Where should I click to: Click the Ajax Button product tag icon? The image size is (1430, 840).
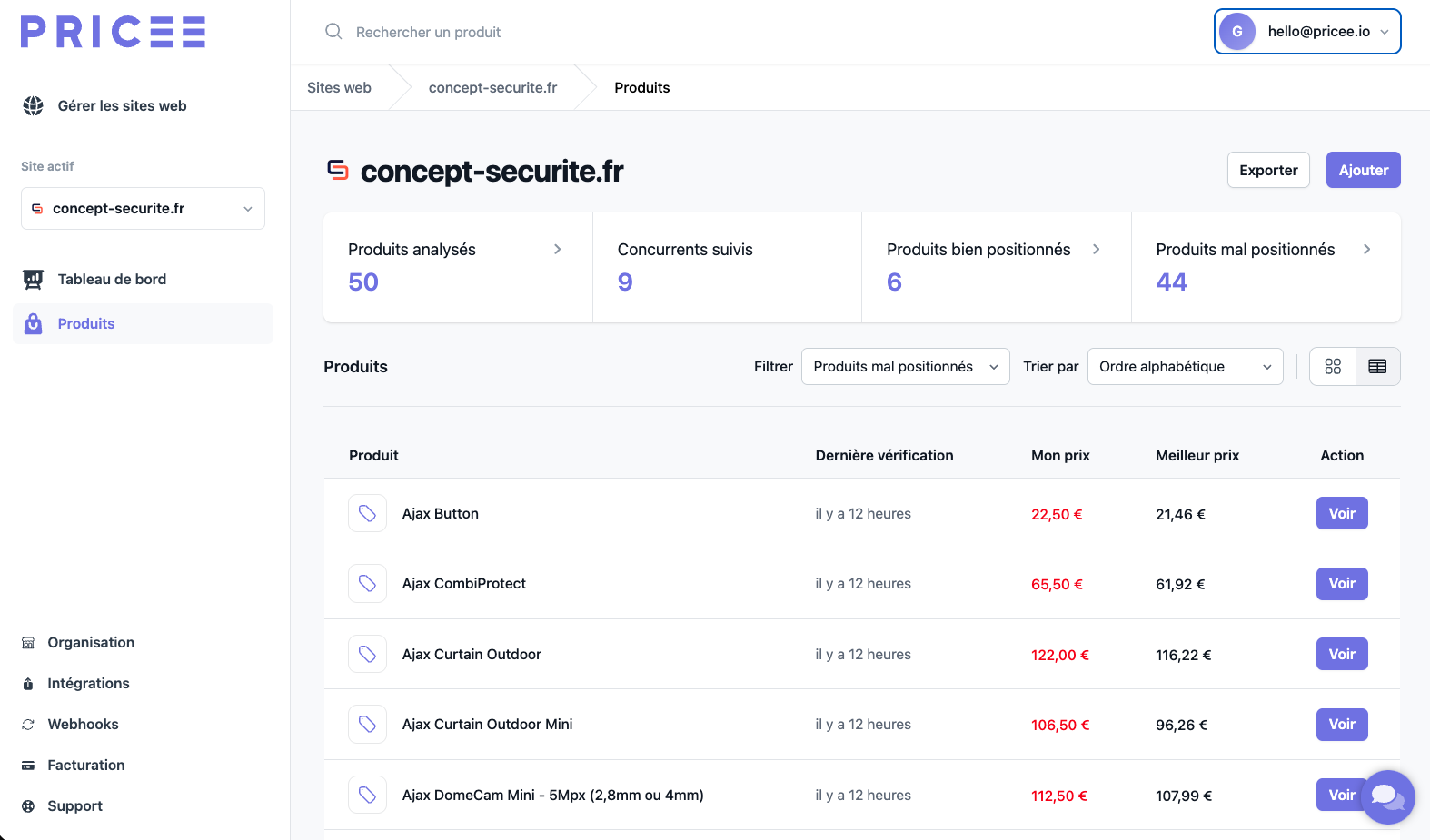click(367, 513)
